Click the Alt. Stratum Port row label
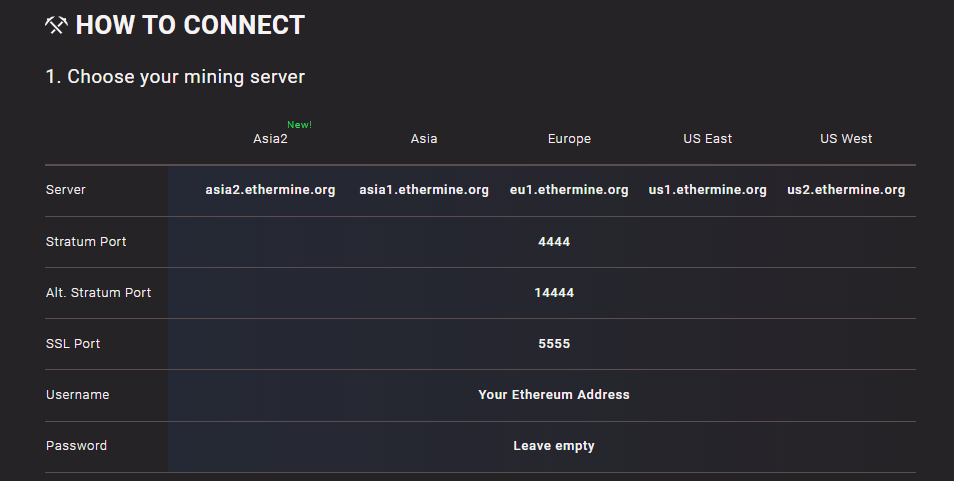Screen dimensions: 954x481 point(99,292)
